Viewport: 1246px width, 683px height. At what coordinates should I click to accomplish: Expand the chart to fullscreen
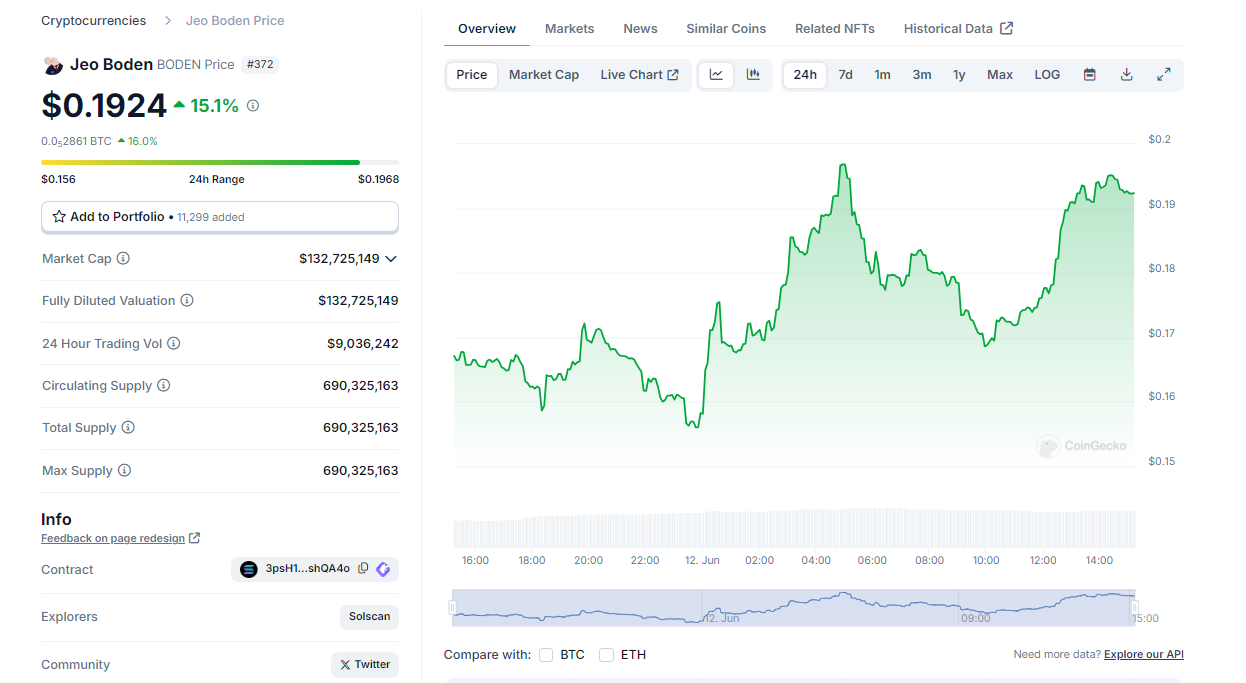pyautogui.click(x=1163, y=75)
